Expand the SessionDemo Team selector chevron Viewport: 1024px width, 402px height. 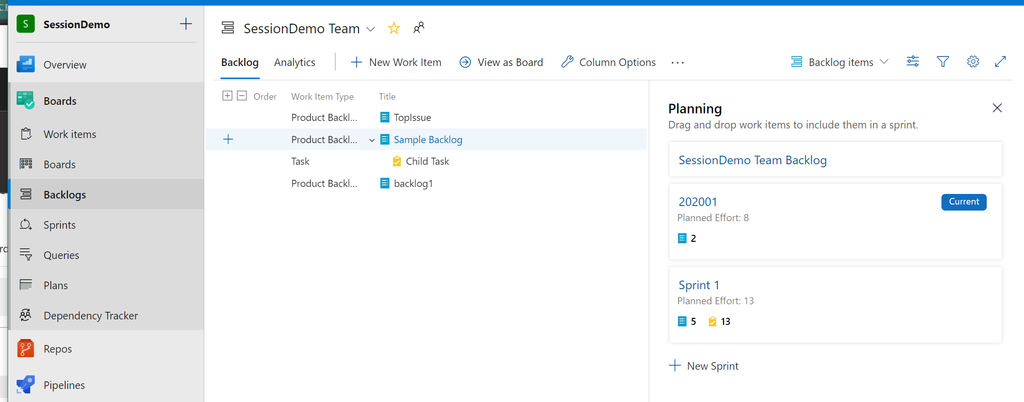(x=370, y=29)
